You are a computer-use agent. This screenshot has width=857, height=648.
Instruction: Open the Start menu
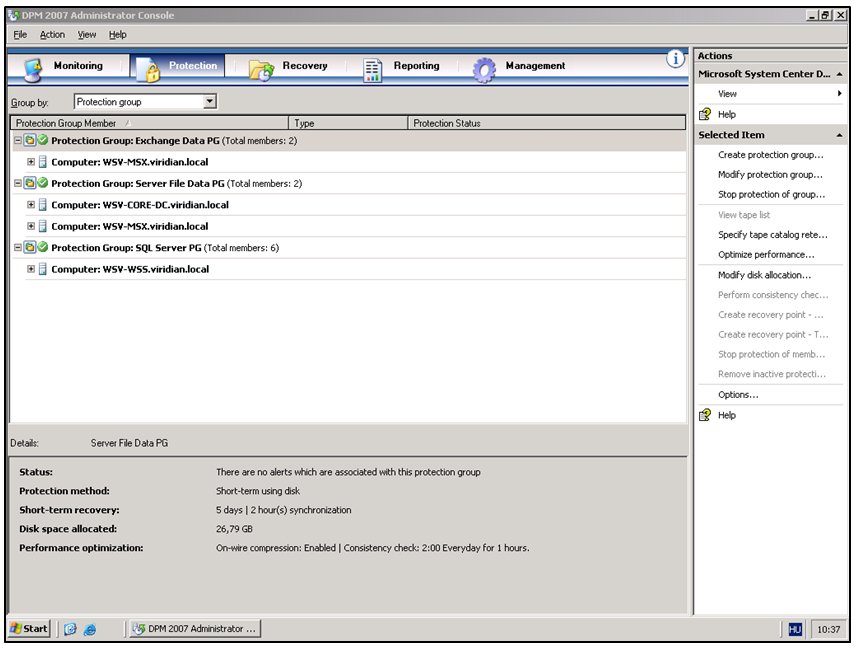coord(29,629)
